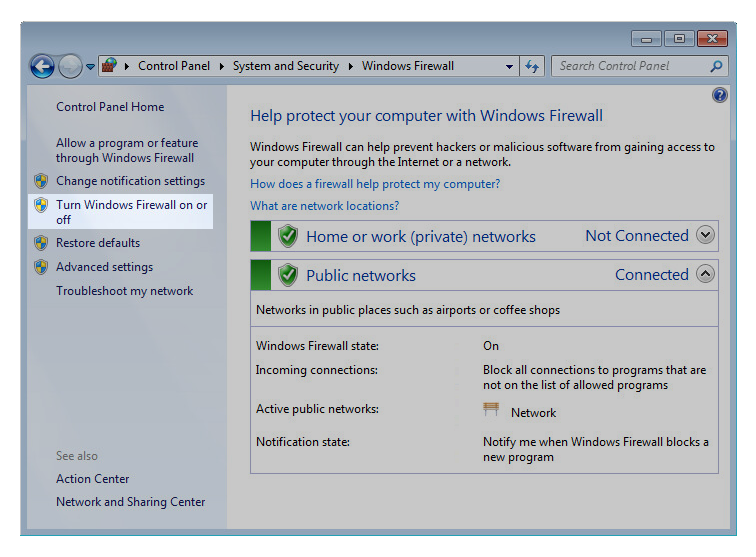Click shield icon beside Change notification settings

41,181
